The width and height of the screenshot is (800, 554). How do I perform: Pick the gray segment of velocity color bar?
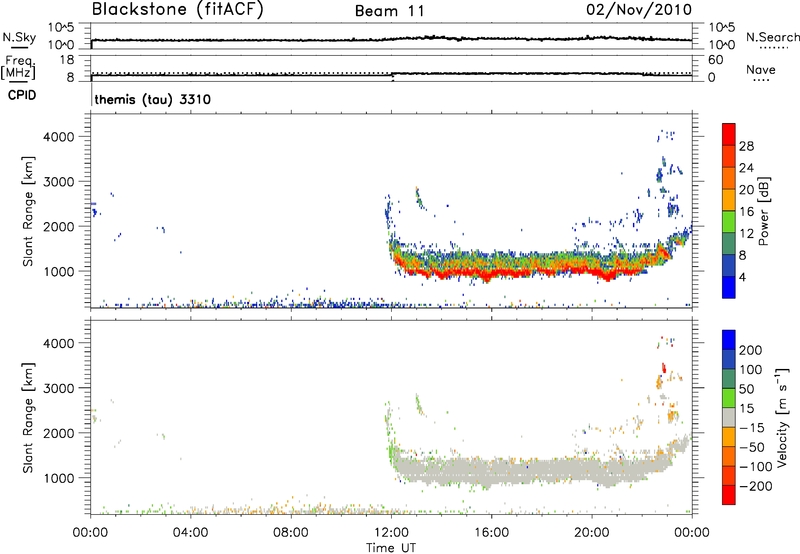click(729, 417)
